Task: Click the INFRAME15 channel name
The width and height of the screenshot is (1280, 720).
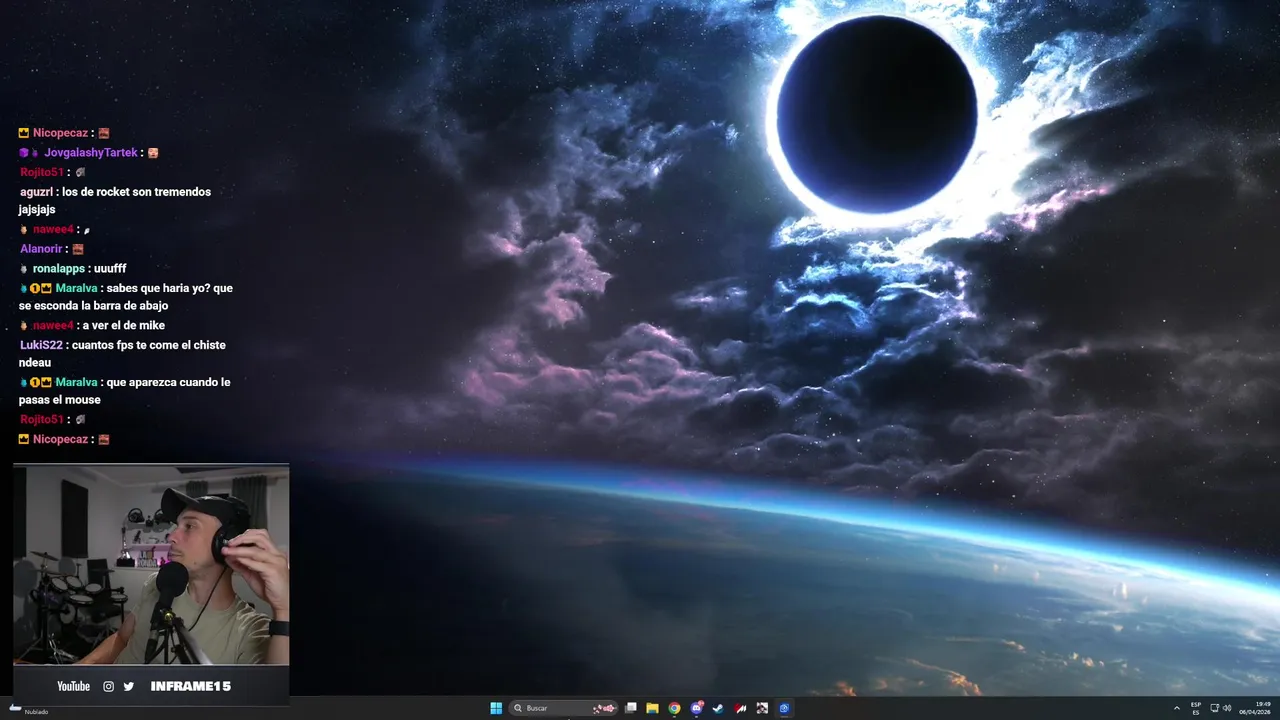Action: 191,686
